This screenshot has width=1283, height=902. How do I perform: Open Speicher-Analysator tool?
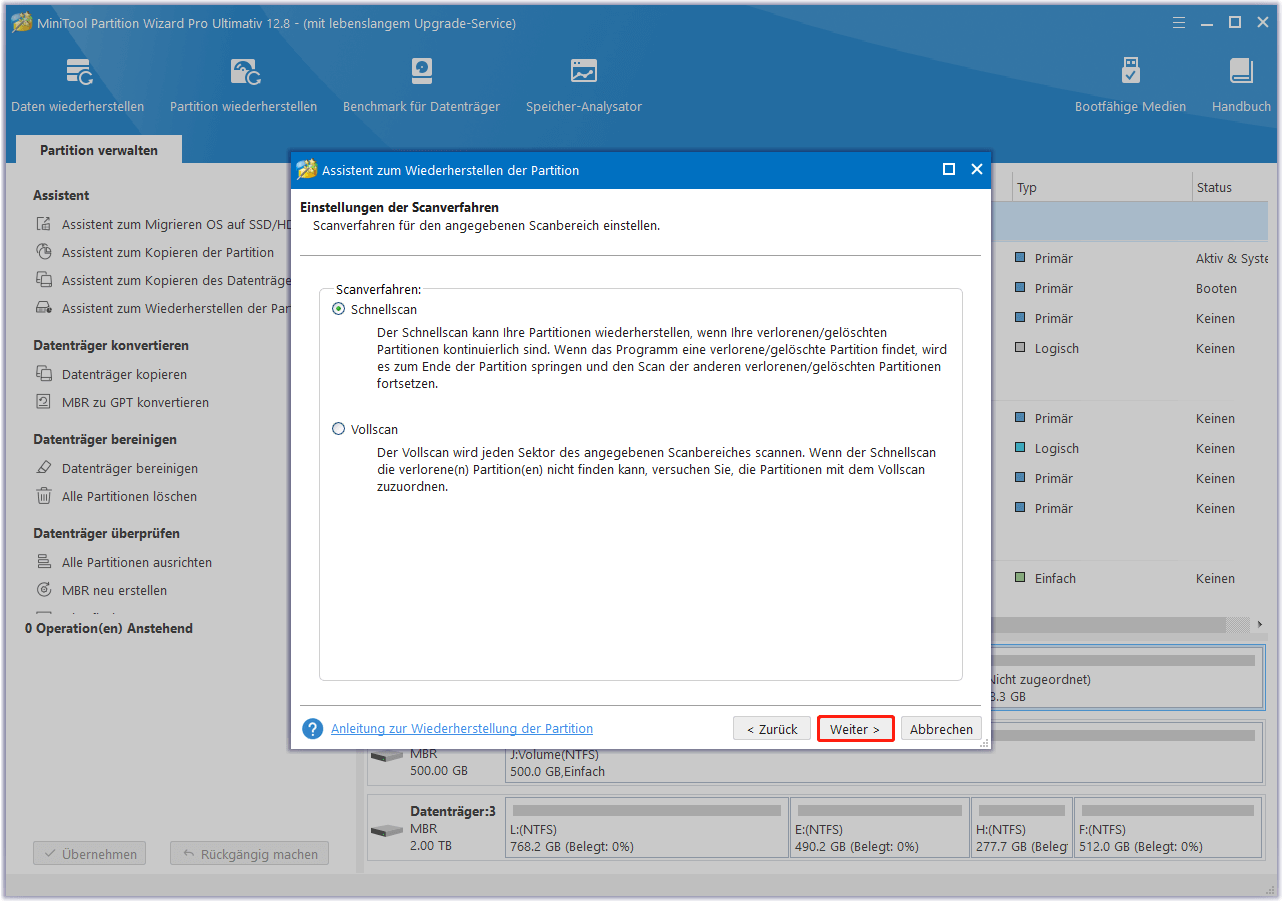[x=584, y=85]
